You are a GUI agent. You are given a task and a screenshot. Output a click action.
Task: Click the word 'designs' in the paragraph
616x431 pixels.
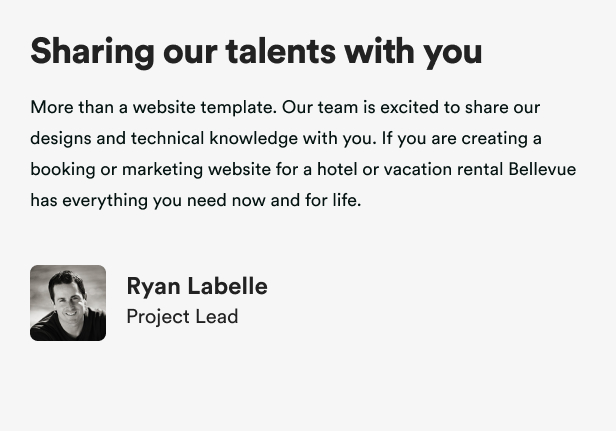tap(61, 139)
